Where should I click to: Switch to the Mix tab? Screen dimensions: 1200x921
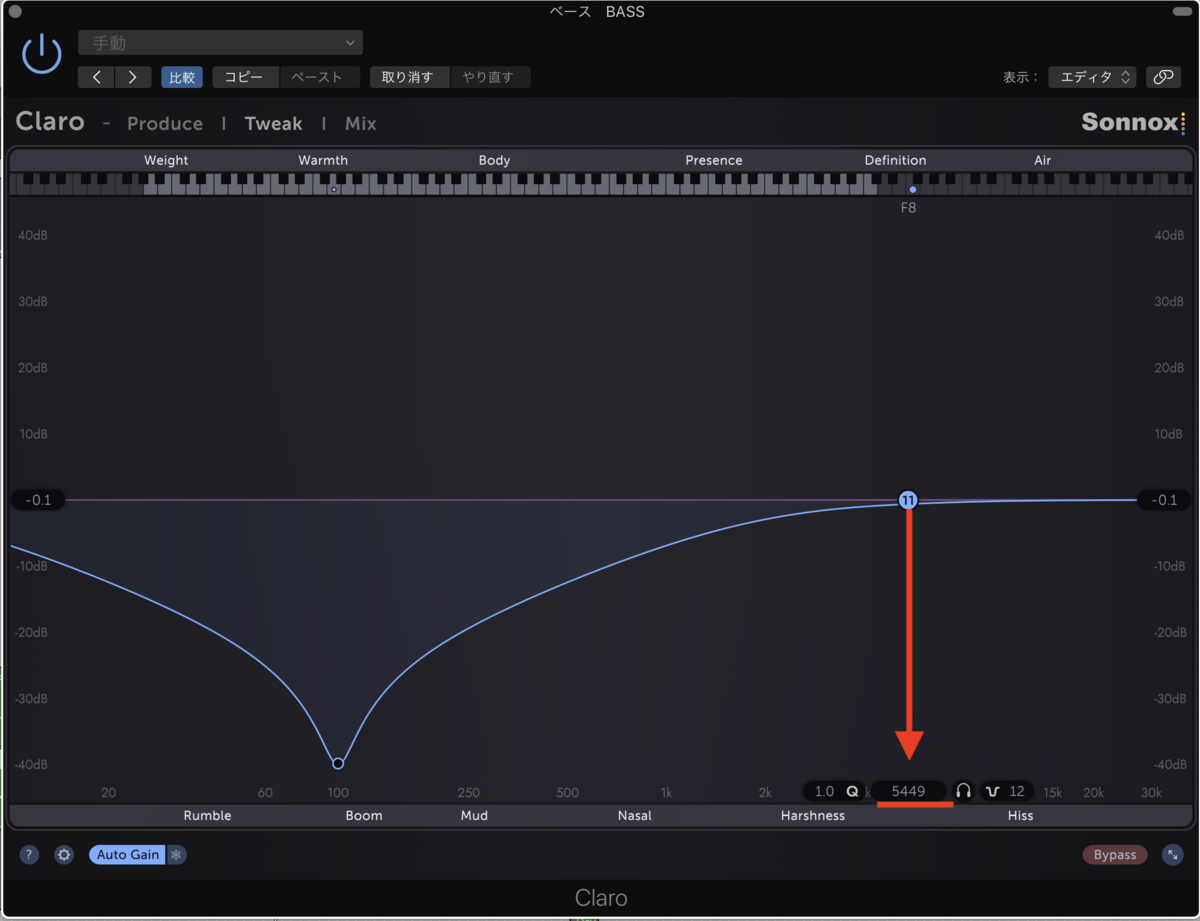point(360,123)
